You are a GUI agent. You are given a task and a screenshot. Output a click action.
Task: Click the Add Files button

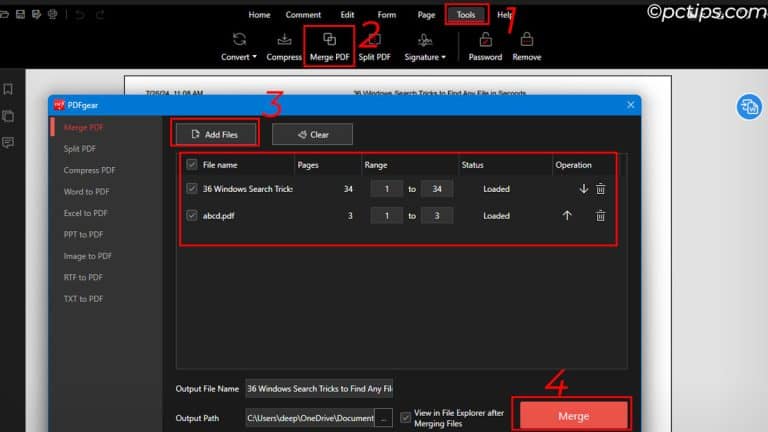[216, 134]
